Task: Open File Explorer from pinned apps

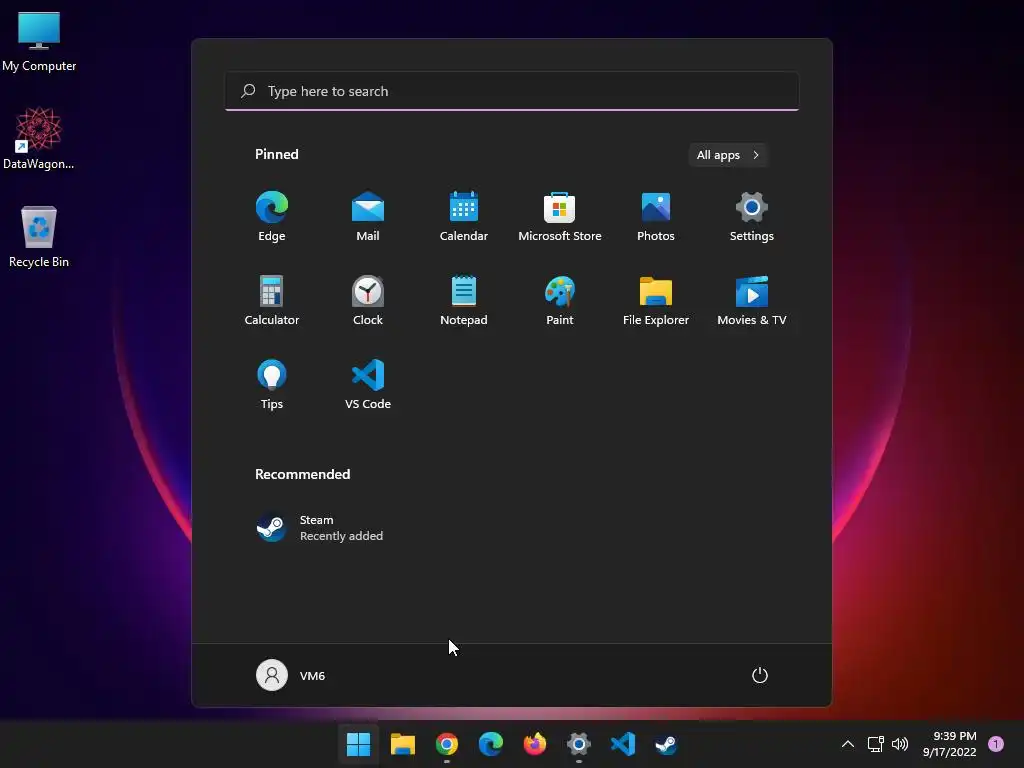Action: click(x=656, y=300)
